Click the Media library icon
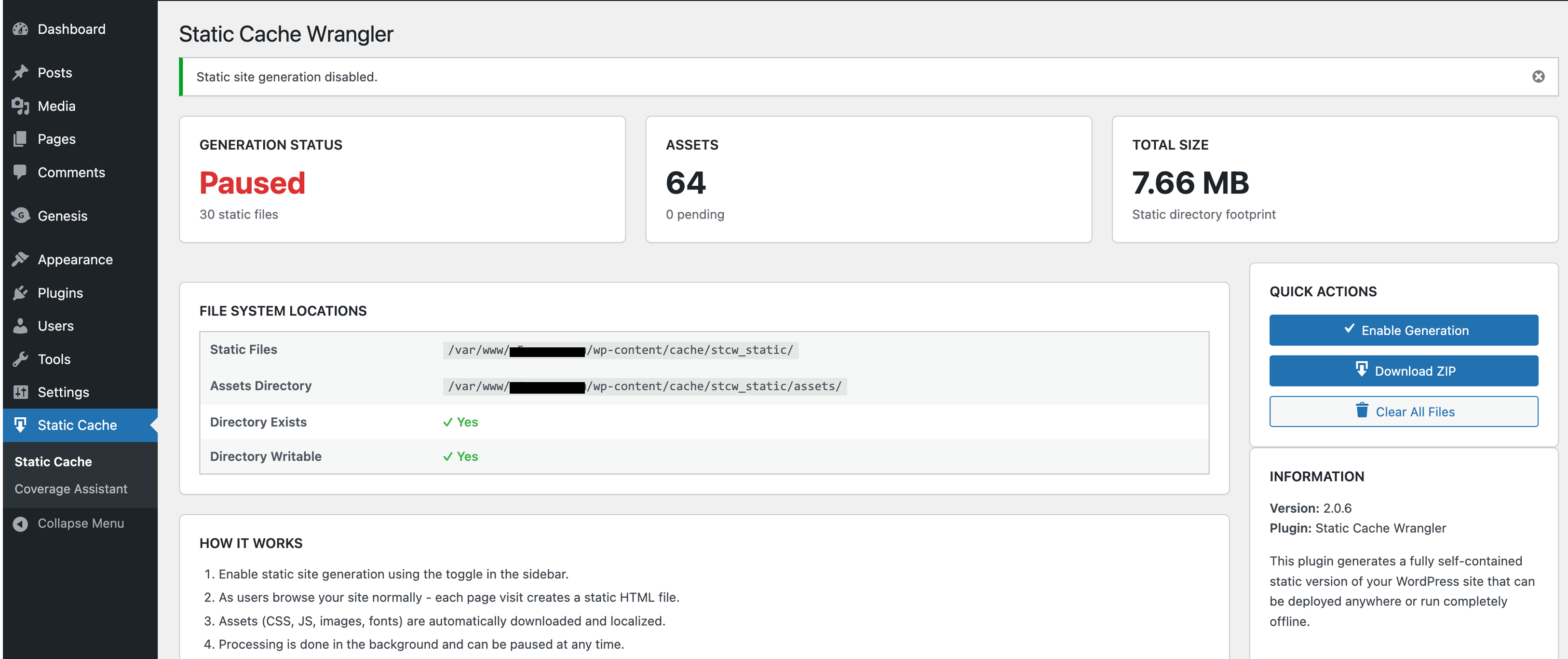 [20, 106]
